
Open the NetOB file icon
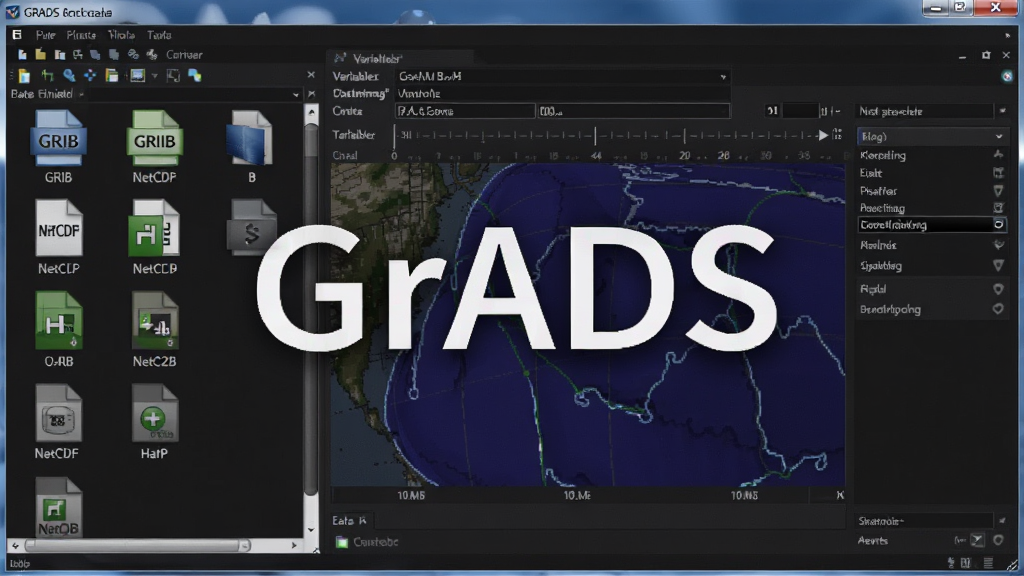[x=59, y=508]
